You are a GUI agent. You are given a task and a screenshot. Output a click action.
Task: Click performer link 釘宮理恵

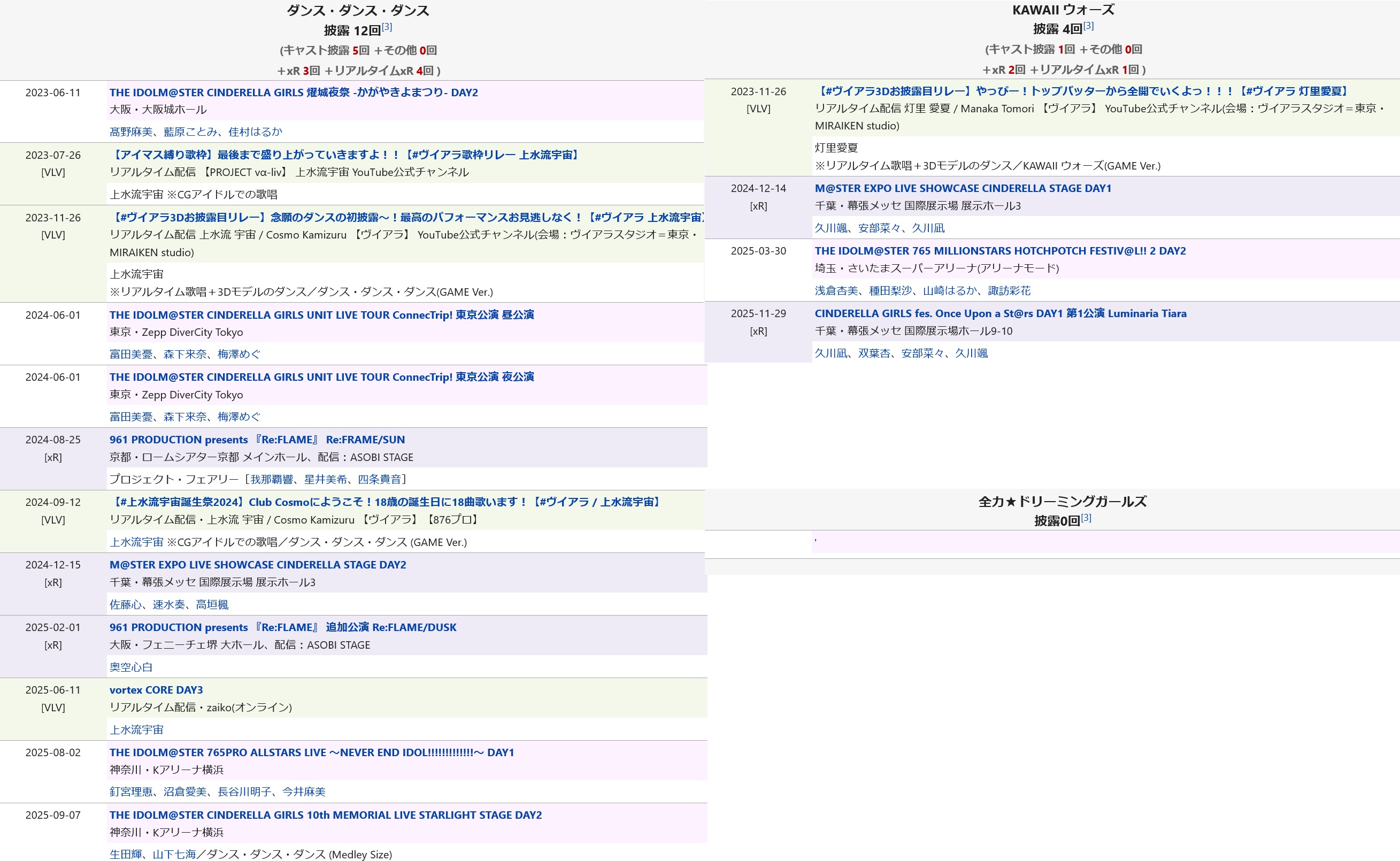[131, 792]
